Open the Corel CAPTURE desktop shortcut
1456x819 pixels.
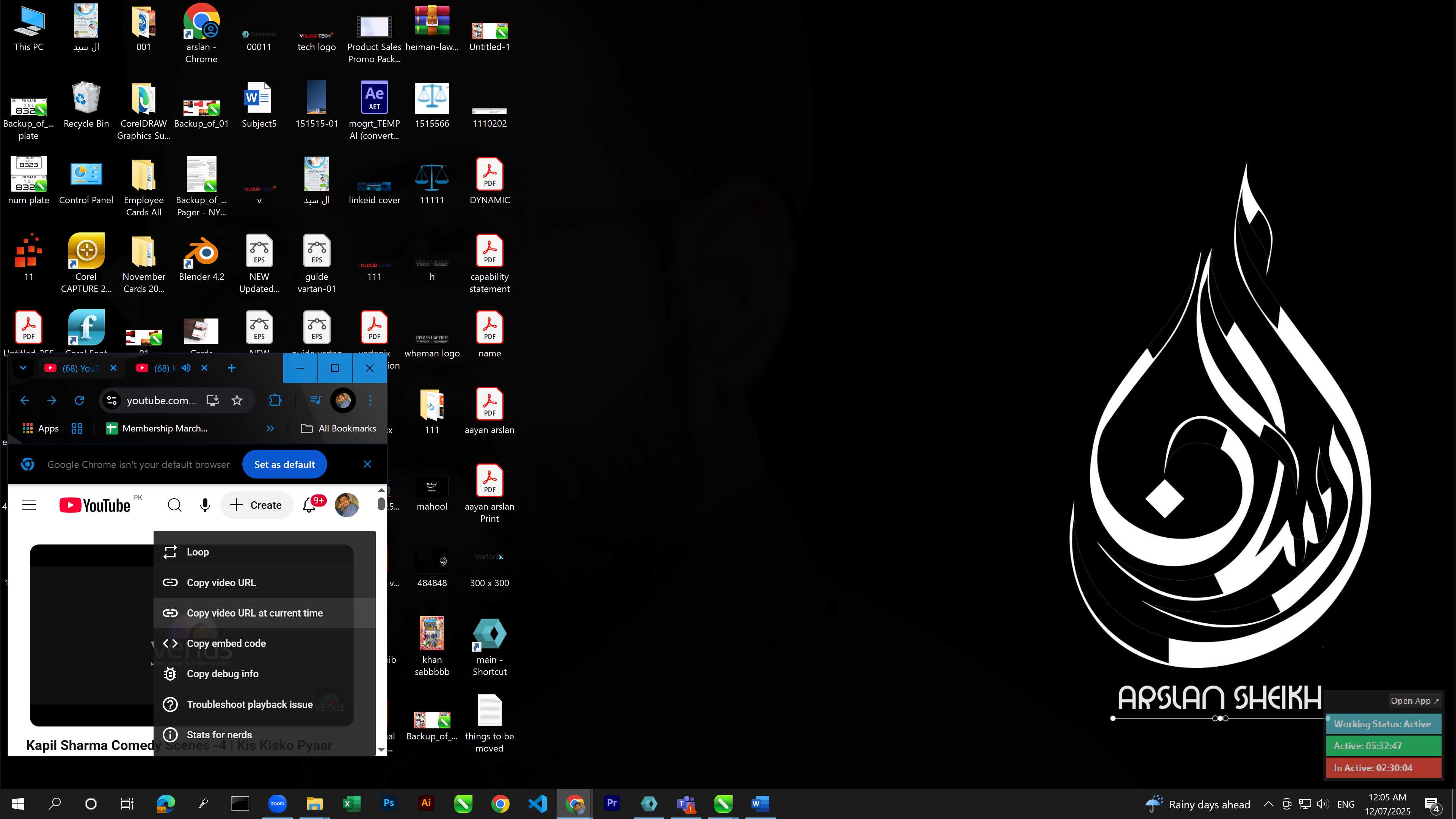pos(86,264)
